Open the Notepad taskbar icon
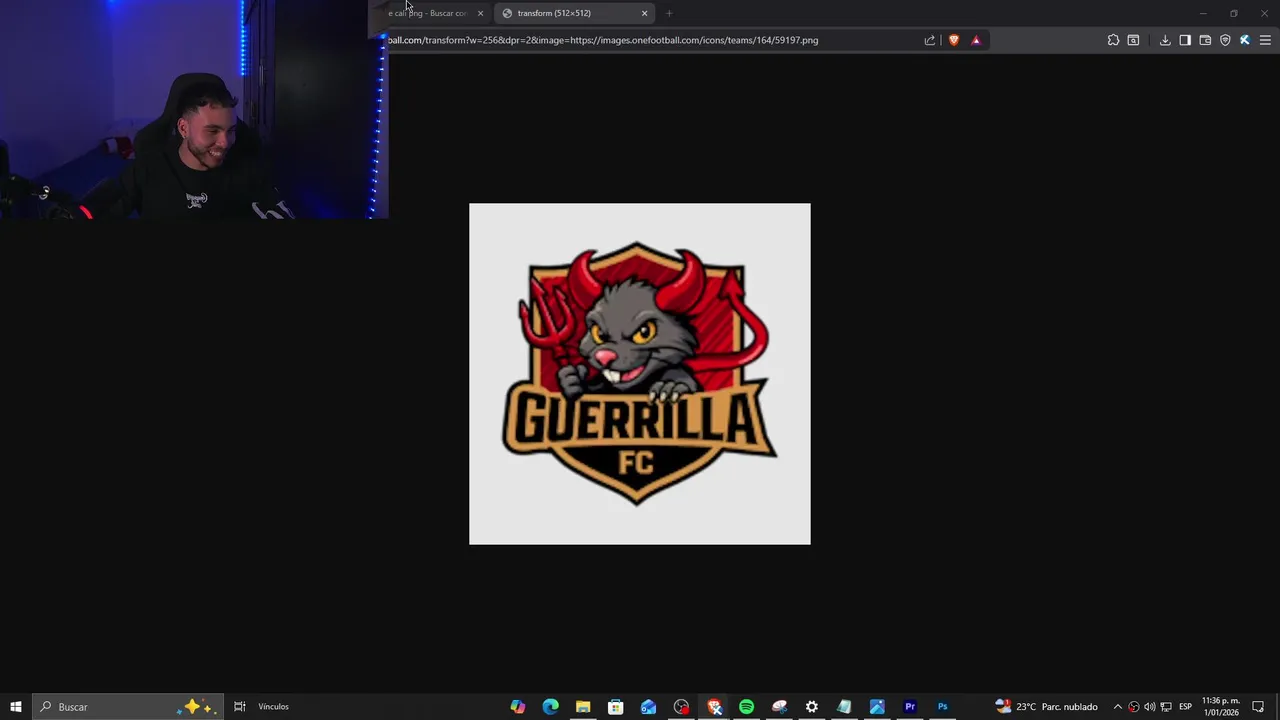 (845, 707)
